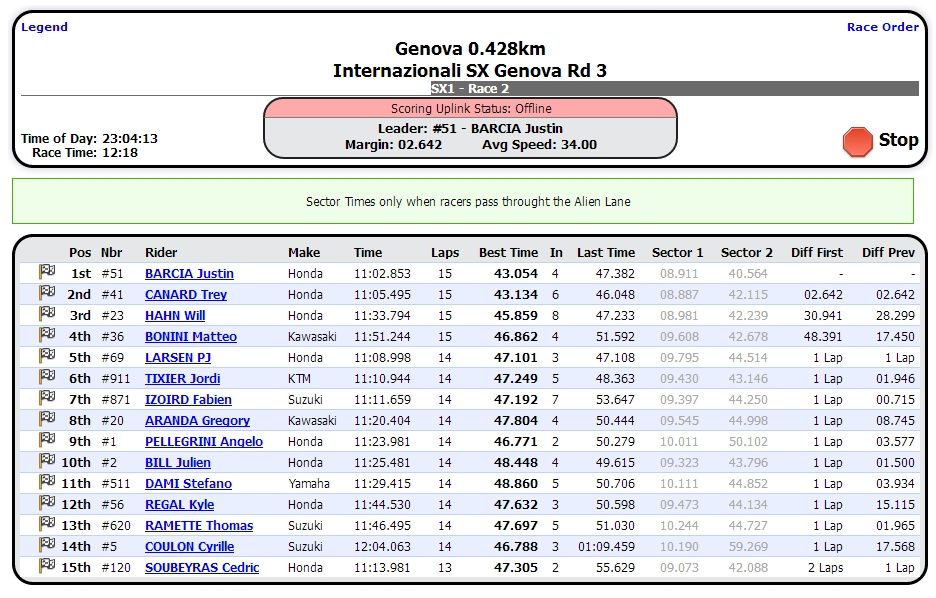Click the flag icon in CANARD Trey's row

tap(46, 293)
